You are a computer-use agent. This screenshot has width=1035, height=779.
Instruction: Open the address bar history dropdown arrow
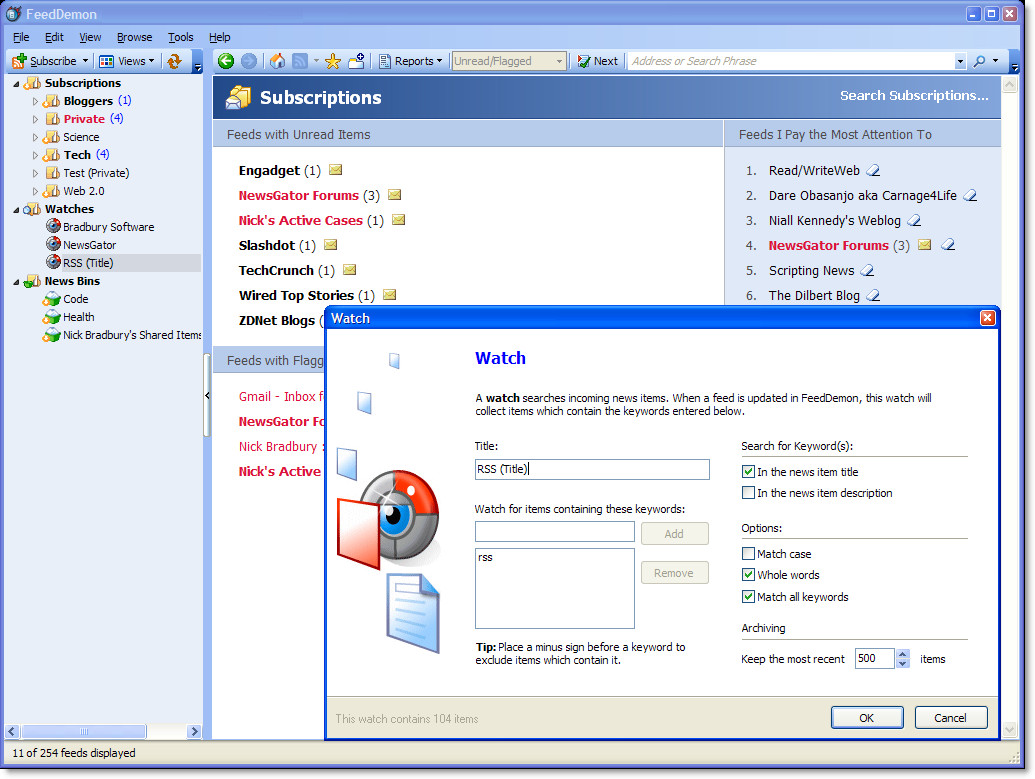[x=960, y=61]
